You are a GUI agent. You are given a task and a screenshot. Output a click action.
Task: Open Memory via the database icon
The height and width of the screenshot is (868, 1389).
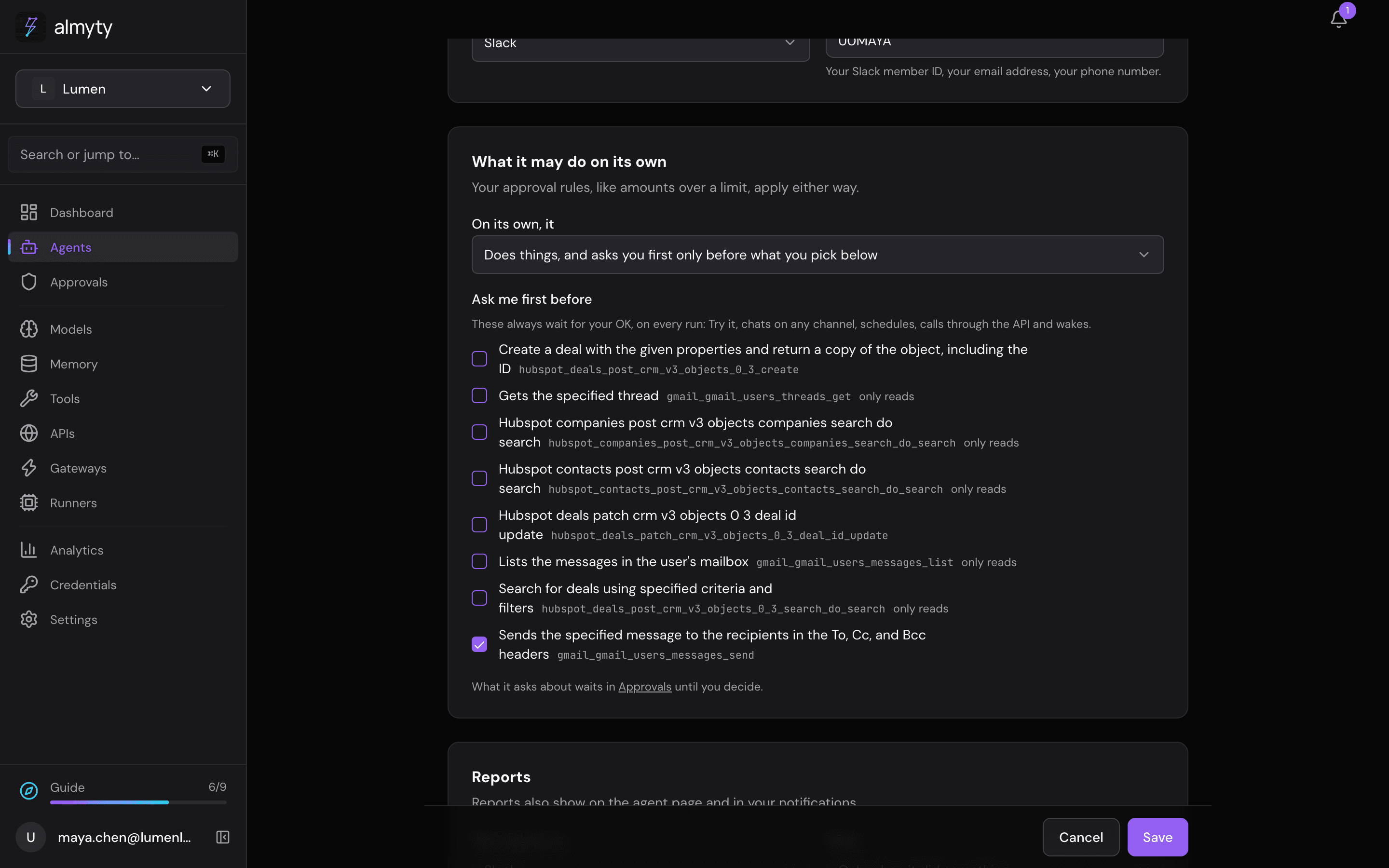click(29, 364)
